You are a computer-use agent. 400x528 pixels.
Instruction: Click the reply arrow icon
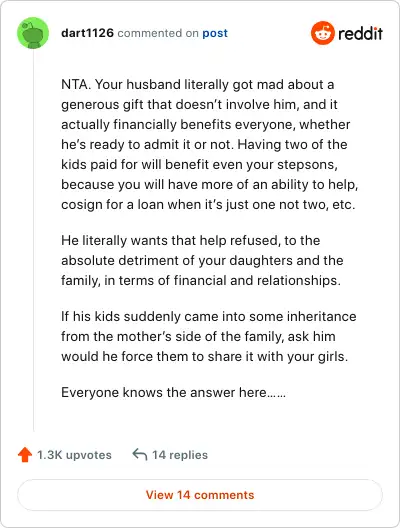pyautogui.click(x=140, y=454)
